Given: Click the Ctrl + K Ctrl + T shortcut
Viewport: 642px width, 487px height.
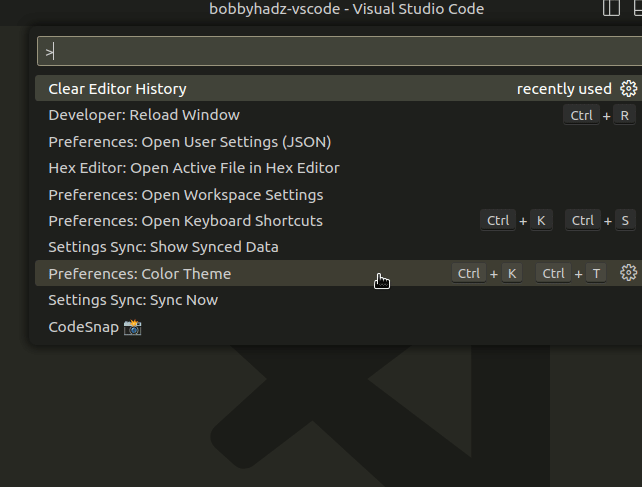Looking at the screenshot, I should 529,273.
